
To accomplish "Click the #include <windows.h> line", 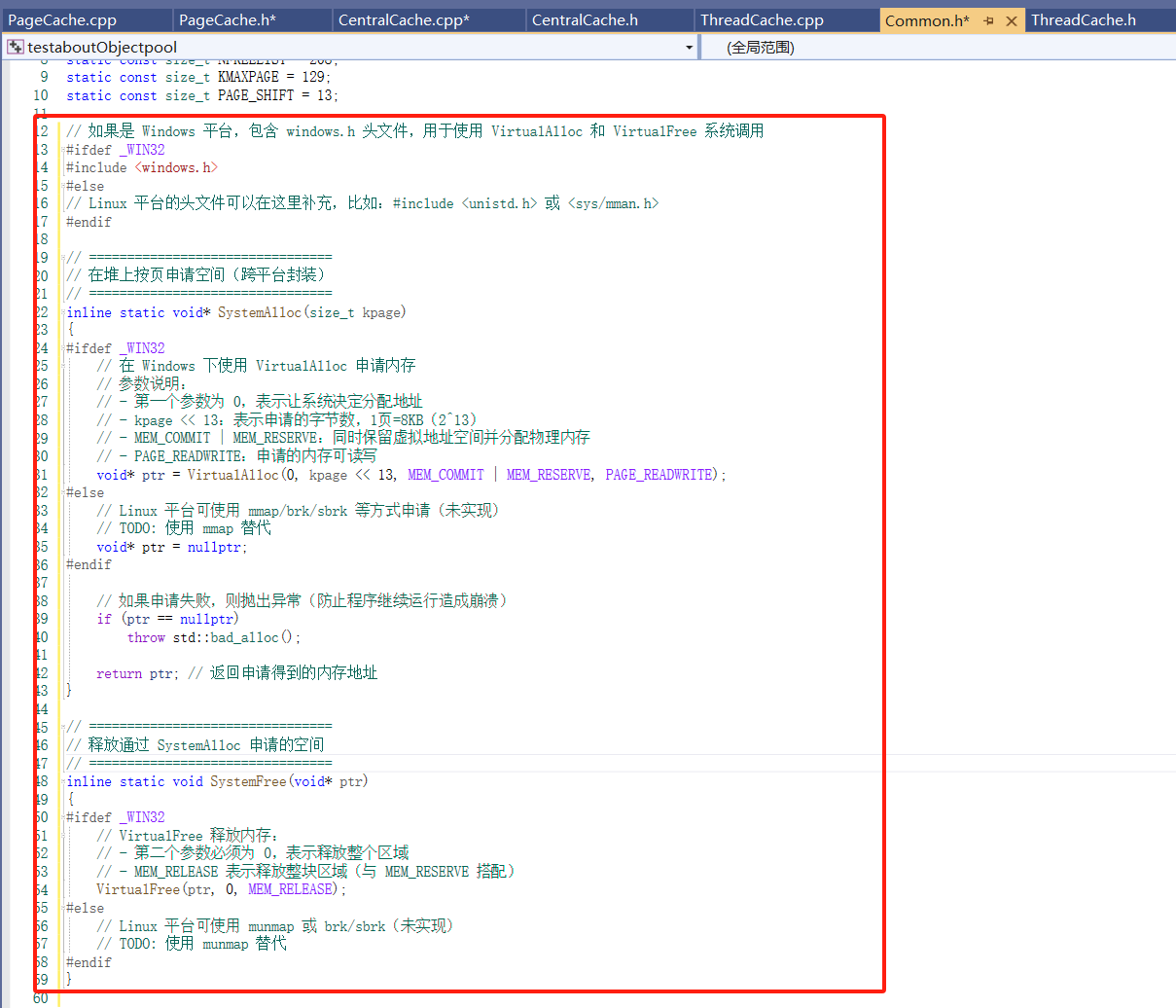I will tap(142, 167).
